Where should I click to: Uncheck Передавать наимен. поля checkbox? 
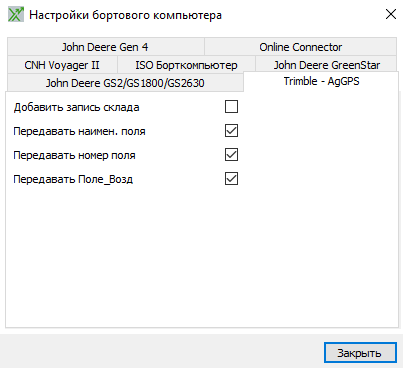click(231, 131)
